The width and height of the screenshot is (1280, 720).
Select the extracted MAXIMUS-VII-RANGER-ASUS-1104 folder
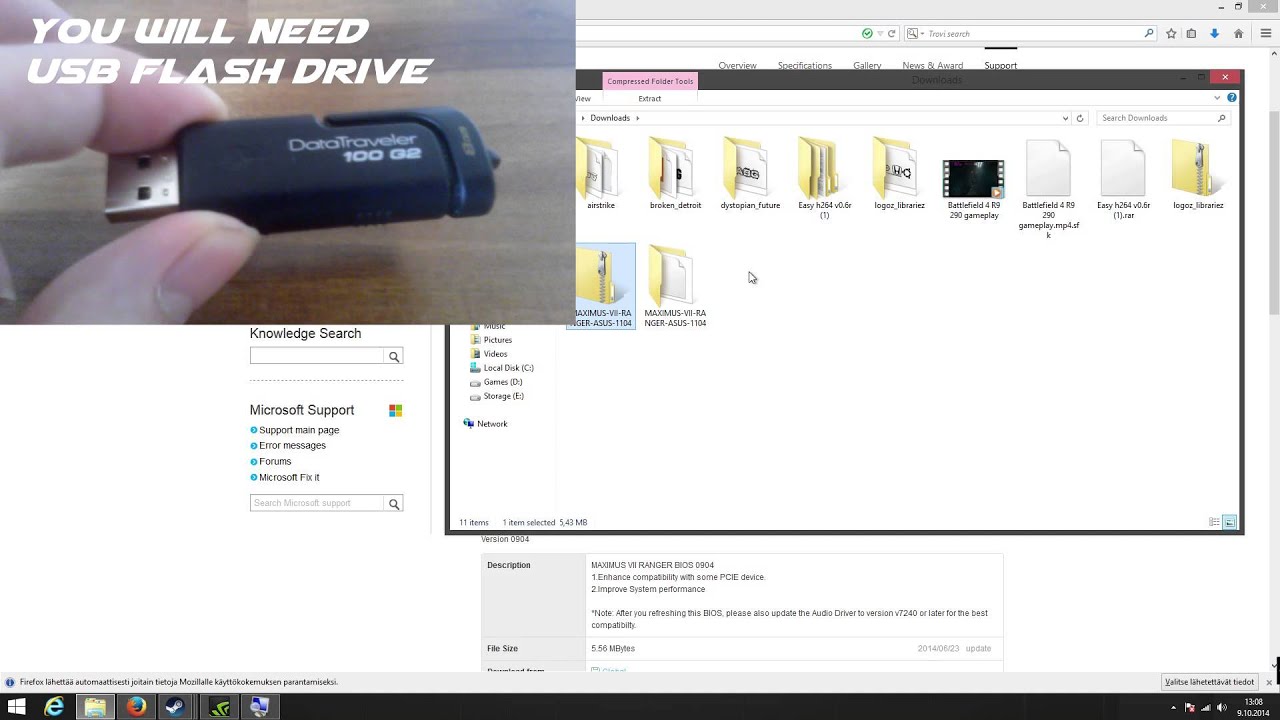click(x=676, y=287)
